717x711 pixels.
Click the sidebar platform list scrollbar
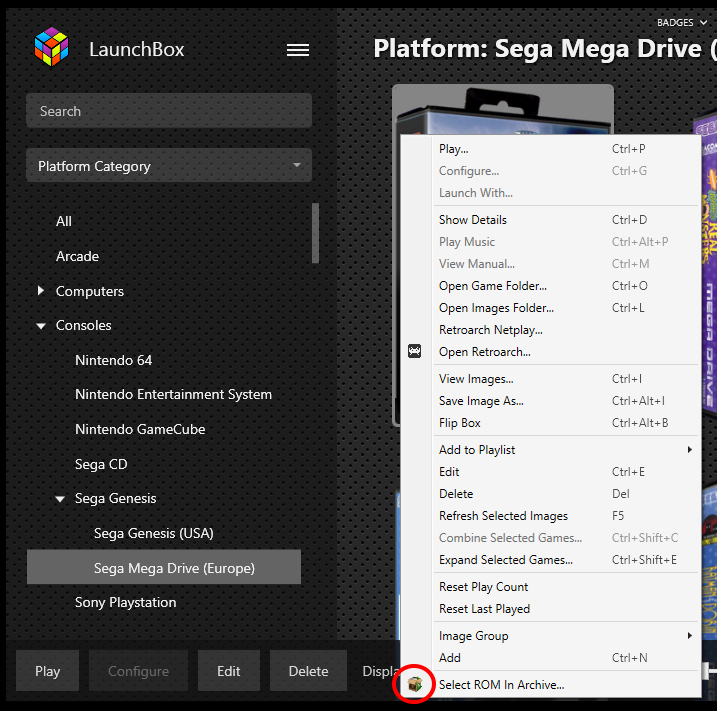coord(315,233)
